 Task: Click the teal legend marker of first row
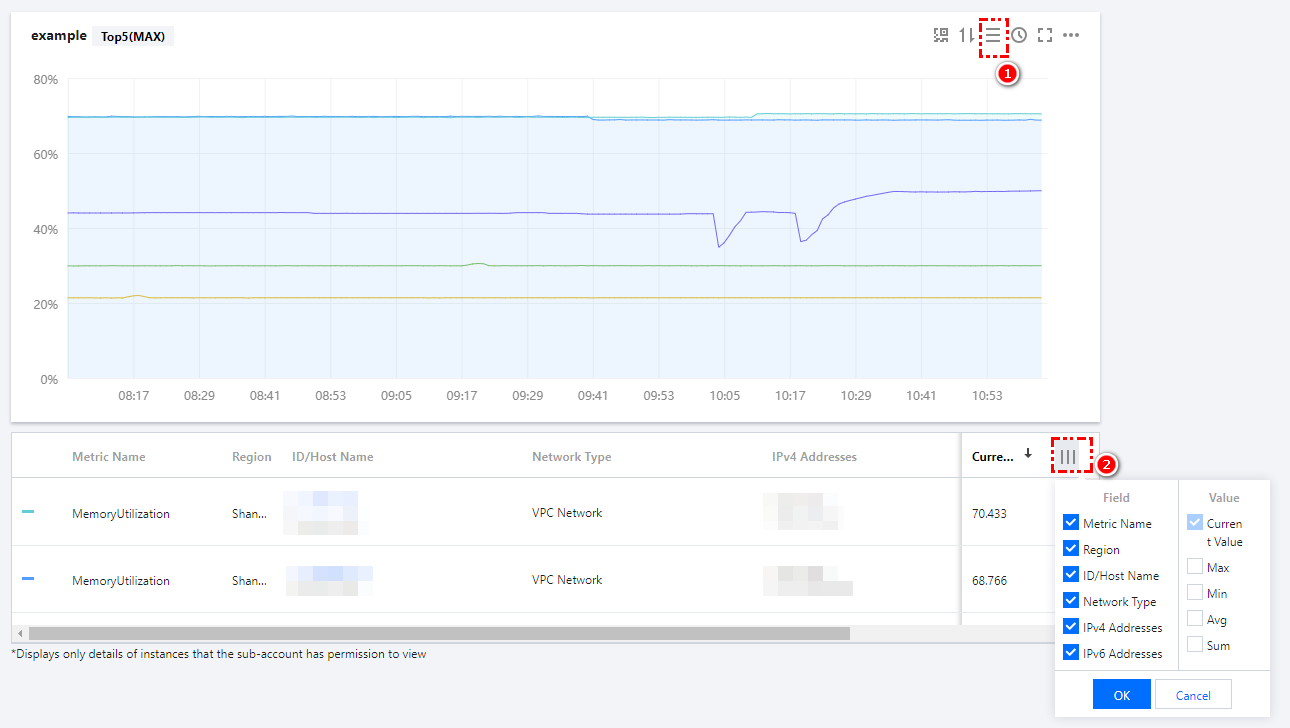(x=28, y=512)
